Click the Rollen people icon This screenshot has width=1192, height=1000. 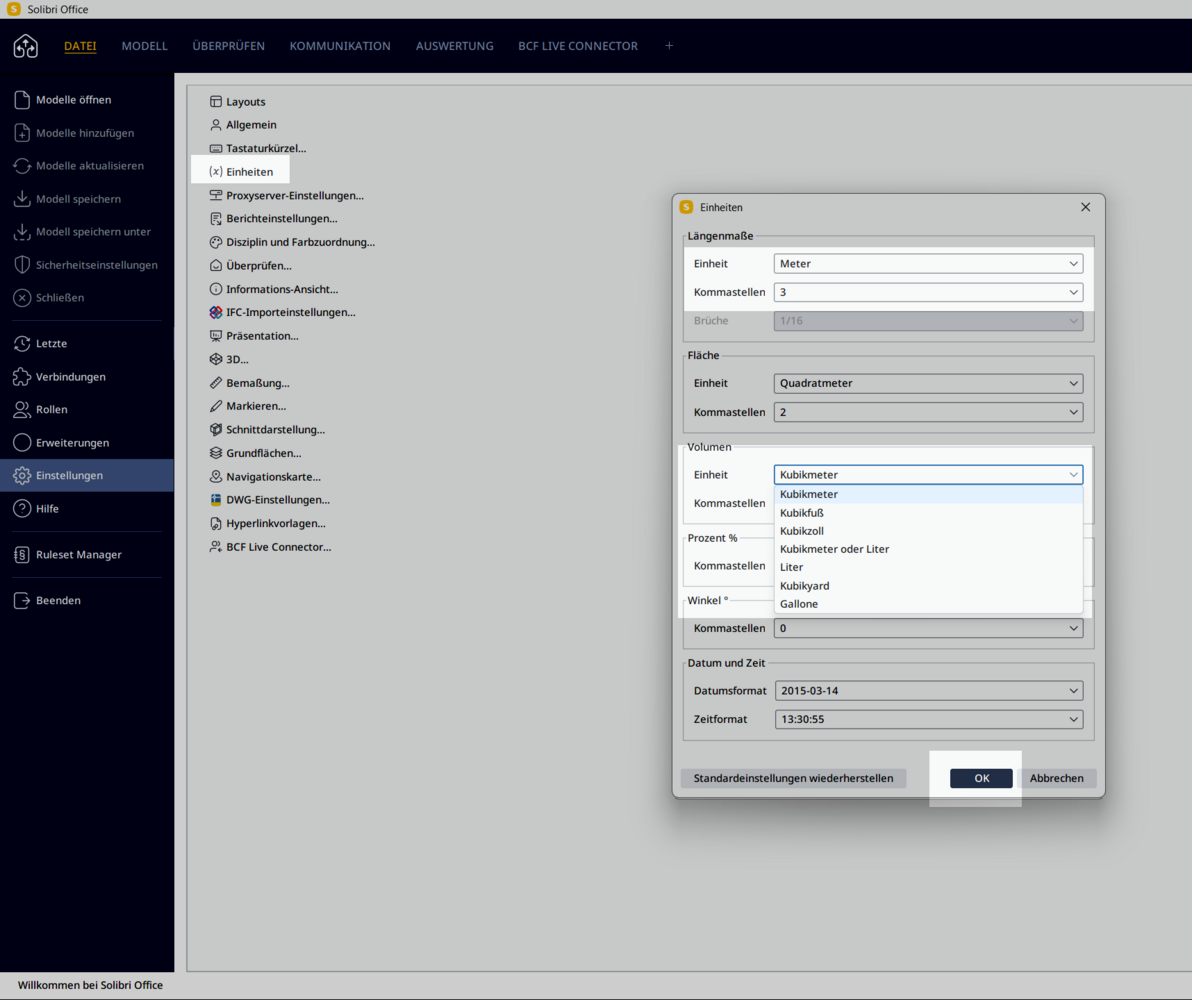(22, 409)
